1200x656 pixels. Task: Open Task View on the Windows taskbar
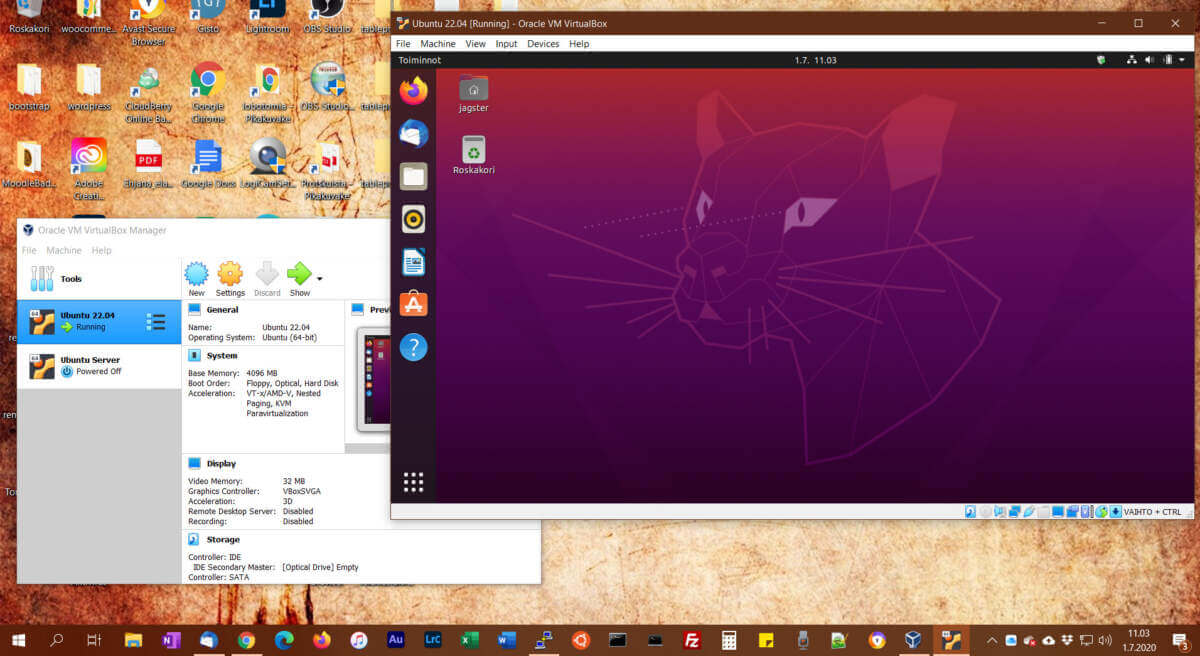94,639
